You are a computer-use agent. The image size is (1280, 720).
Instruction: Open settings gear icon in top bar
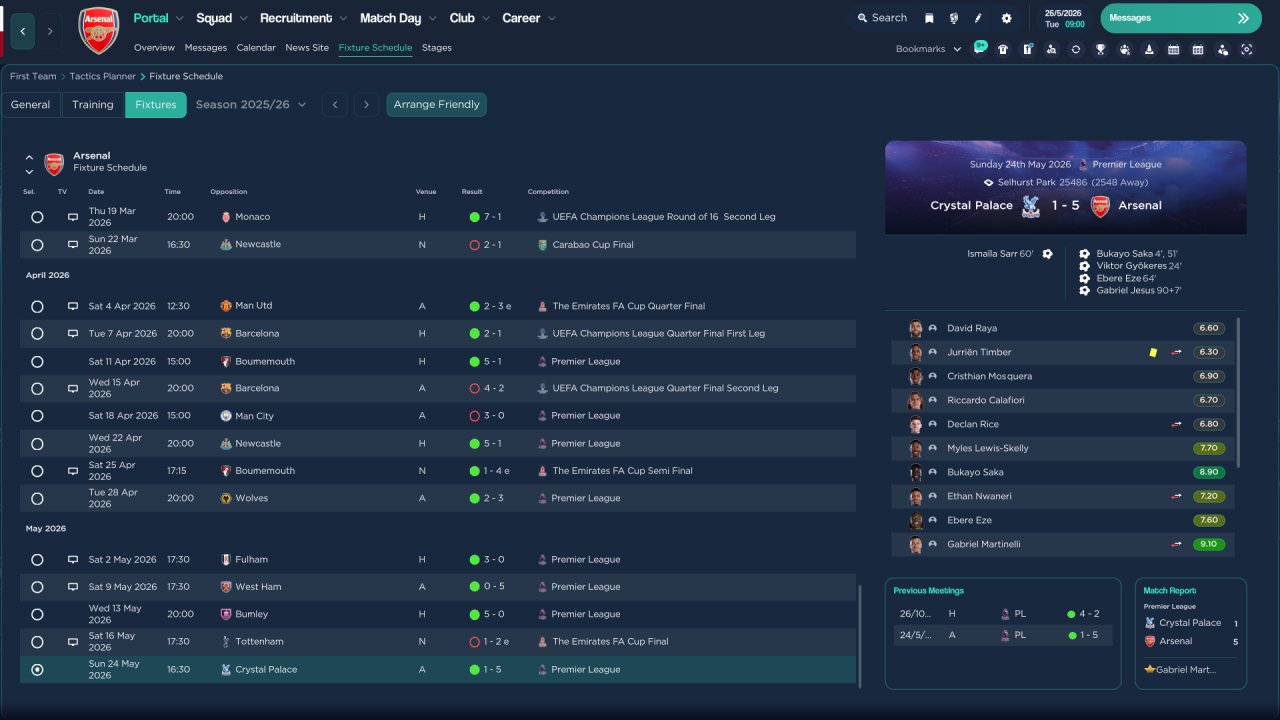[x=1006, y=18]
